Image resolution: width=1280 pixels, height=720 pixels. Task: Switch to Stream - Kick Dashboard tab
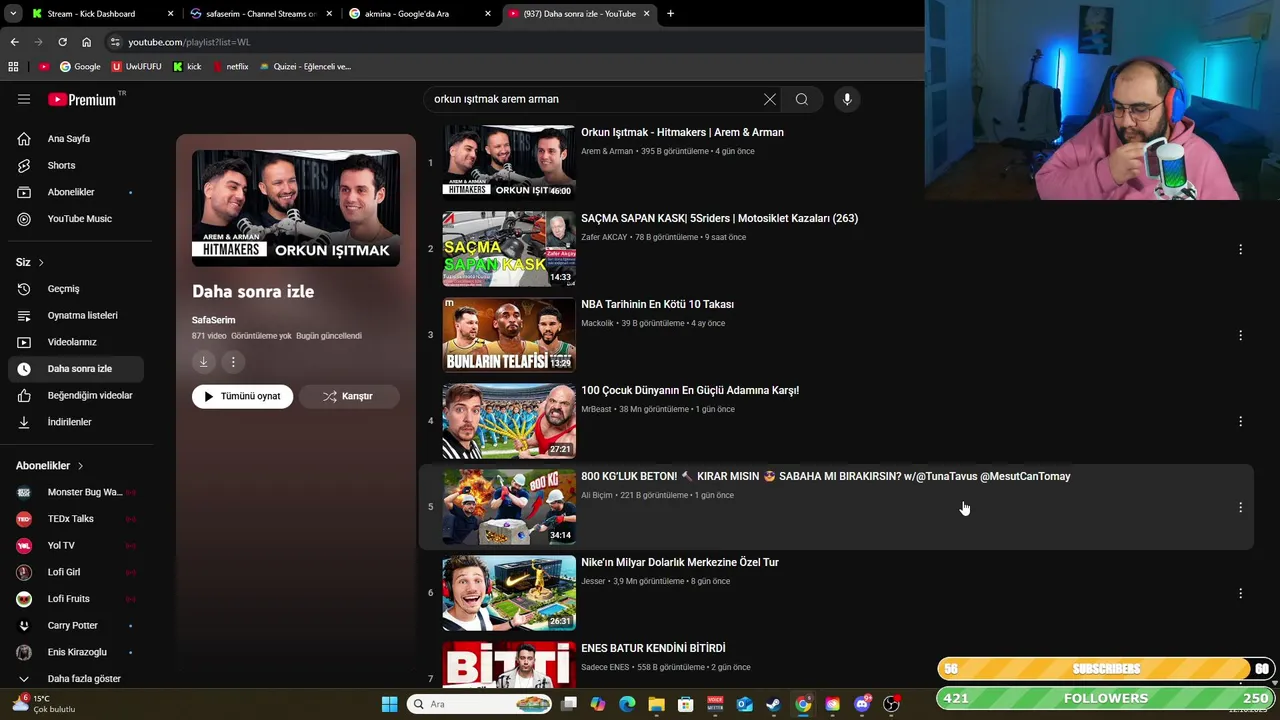pyautogui.click(x=100, y=14)
